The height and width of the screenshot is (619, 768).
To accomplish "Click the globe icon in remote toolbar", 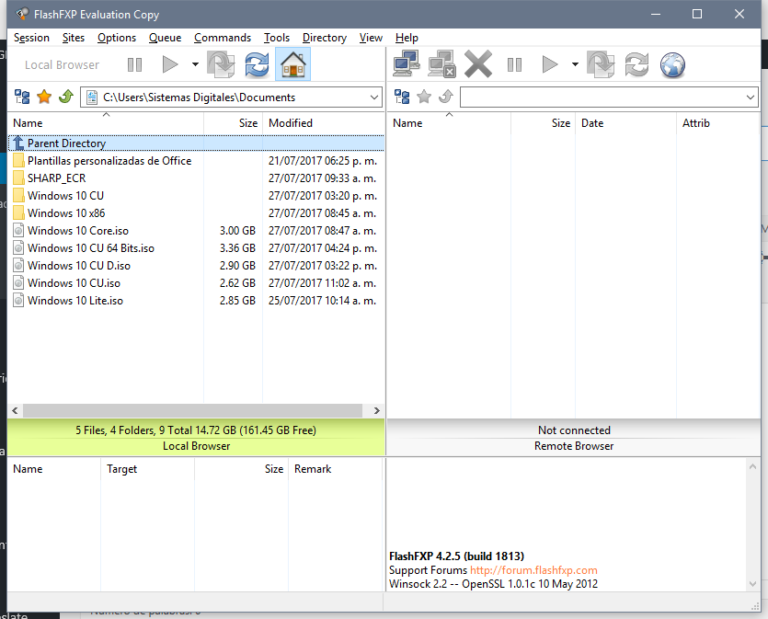I will [x=673, y=65].
